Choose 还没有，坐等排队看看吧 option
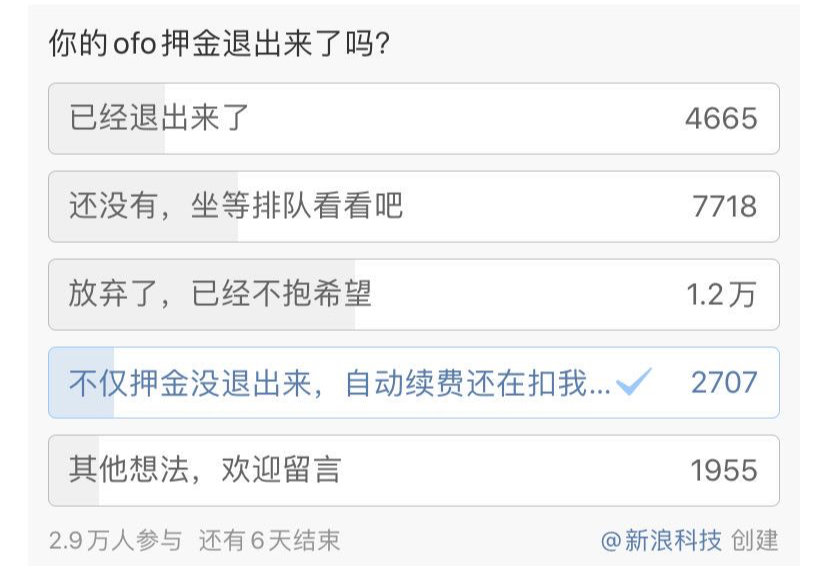Screen dimensions: 828x566 click(x=236, y=207)
